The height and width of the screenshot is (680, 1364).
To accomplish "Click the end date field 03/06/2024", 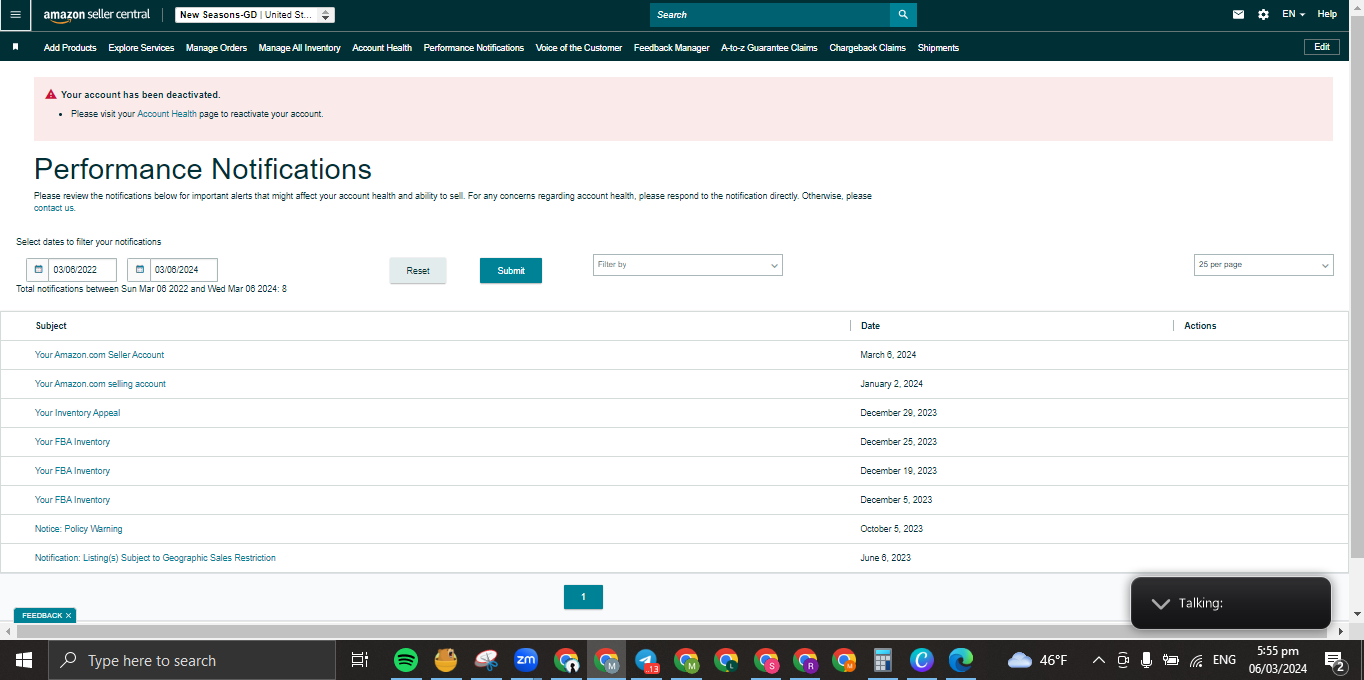I will click(x=183, y=270).
